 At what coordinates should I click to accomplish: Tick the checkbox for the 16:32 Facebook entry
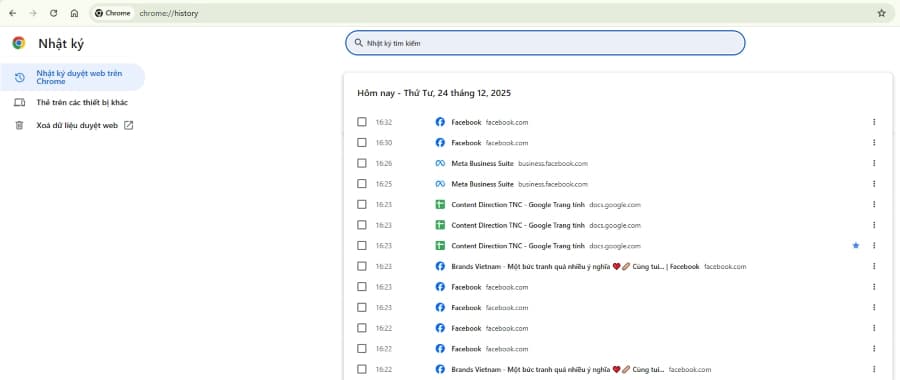(x=362, y=122)
